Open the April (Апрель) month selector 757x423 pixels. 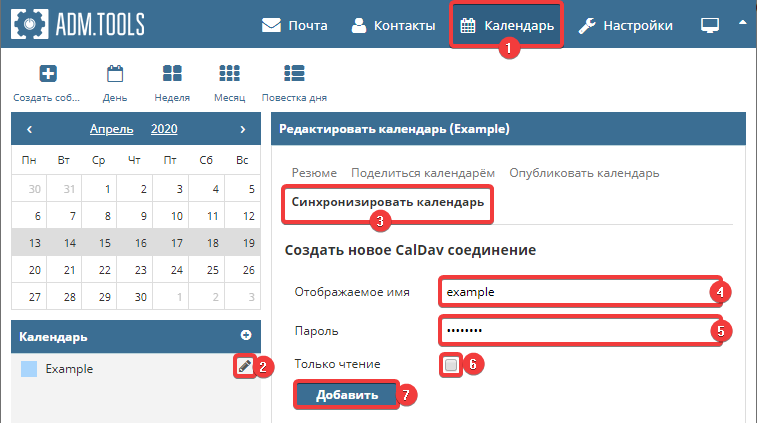pos(111,129)
